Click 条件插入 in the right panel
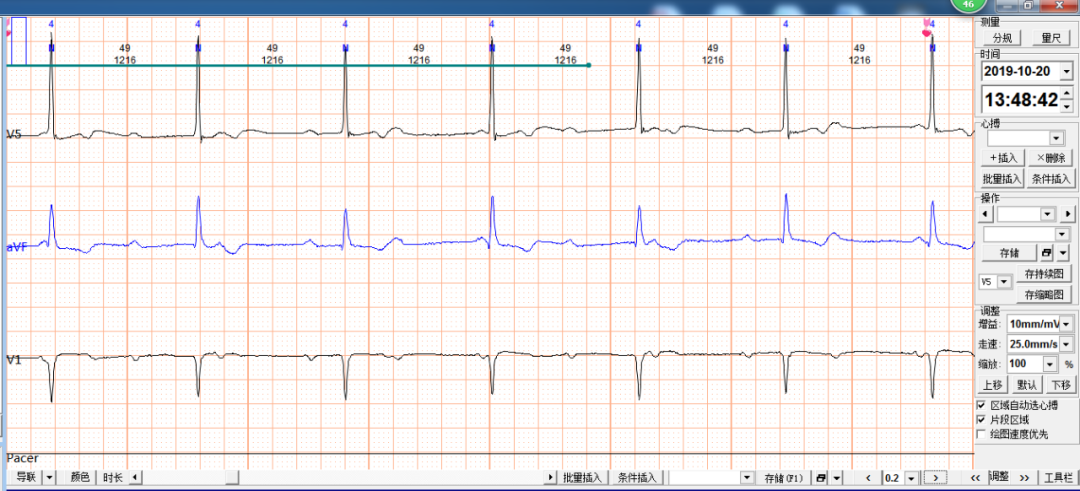 tap(1050, 179)
